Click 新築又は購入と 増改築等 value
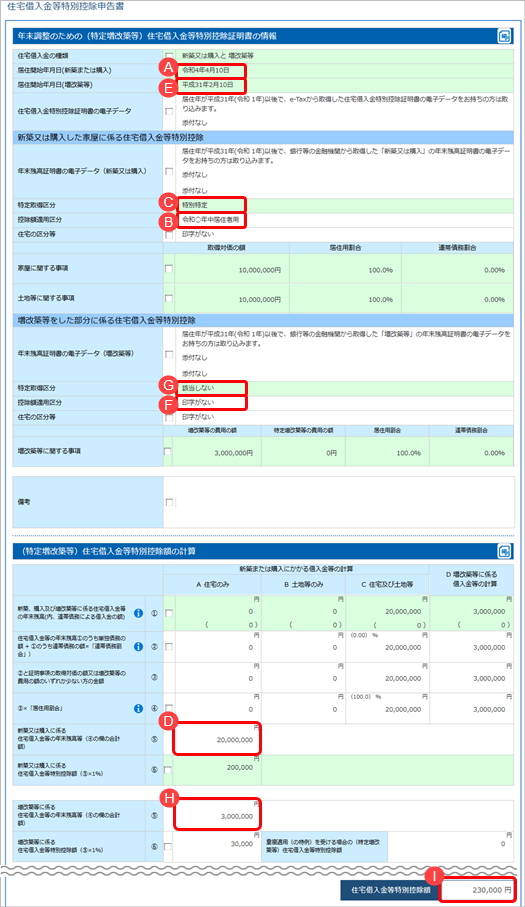The width and height of the screenshot is (525, 907). (217, 56)
